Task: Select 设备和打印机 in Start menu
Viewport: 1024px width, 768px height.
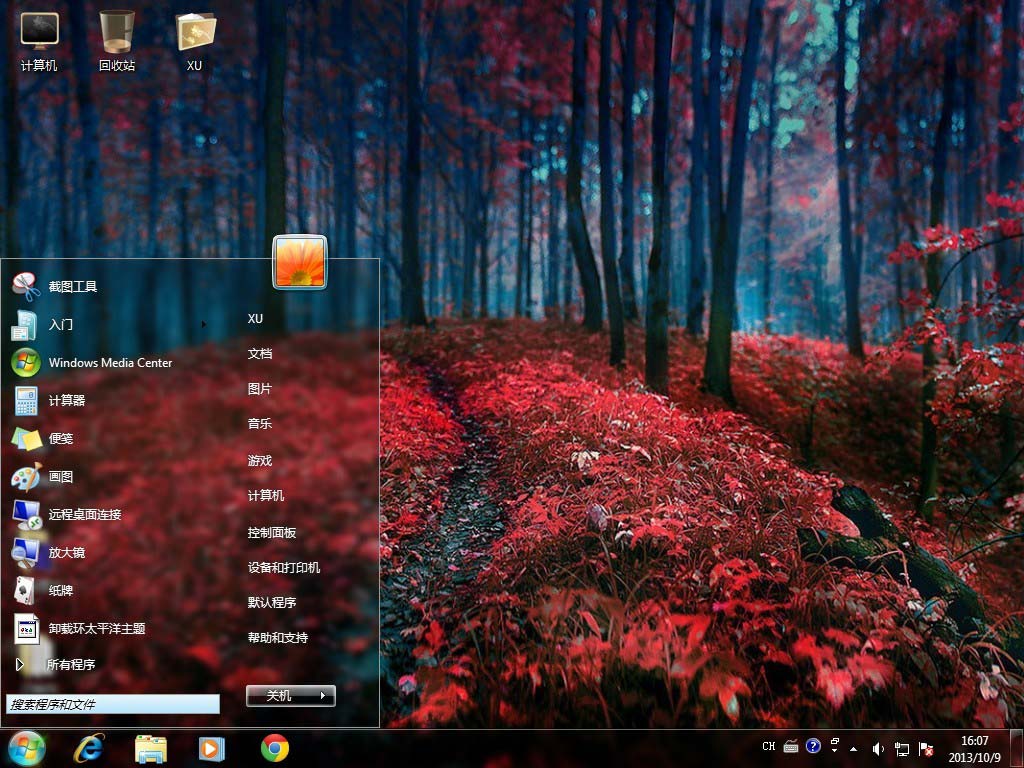Action: click(284, 568)
